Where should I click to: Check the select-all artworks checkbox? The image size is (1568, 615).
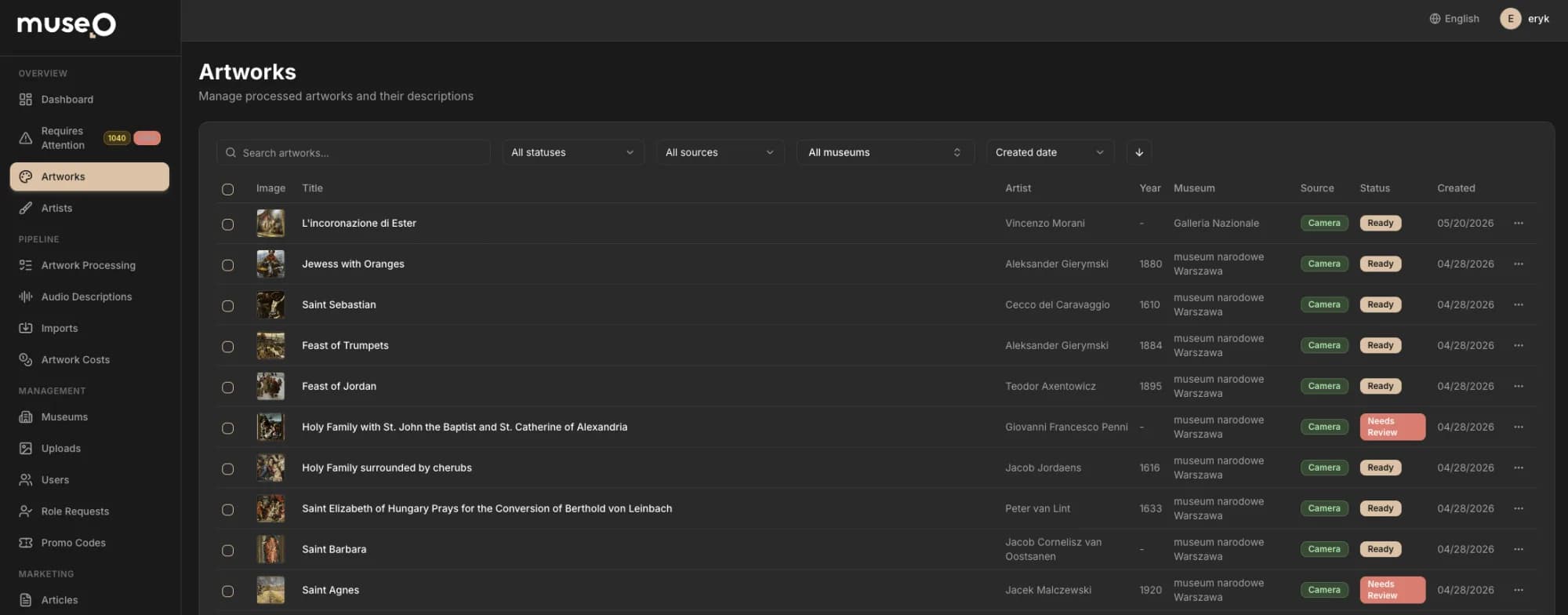point(227,189)
